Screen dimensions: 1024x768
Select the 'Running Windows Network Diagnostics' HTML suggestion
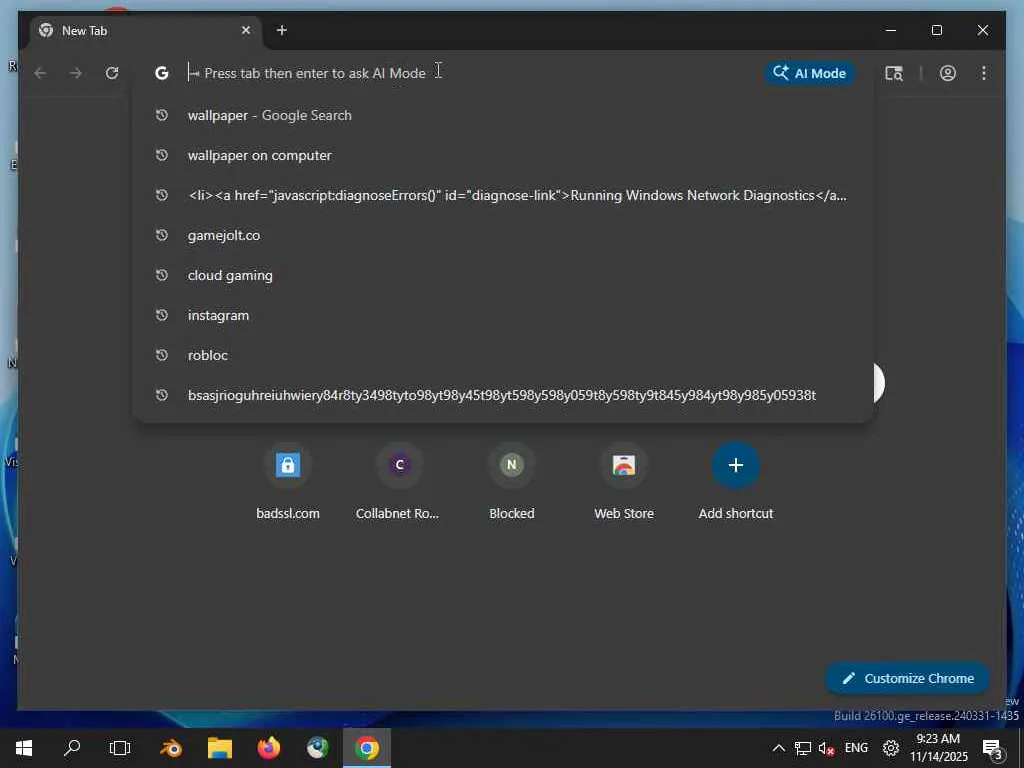coord(503,195)
